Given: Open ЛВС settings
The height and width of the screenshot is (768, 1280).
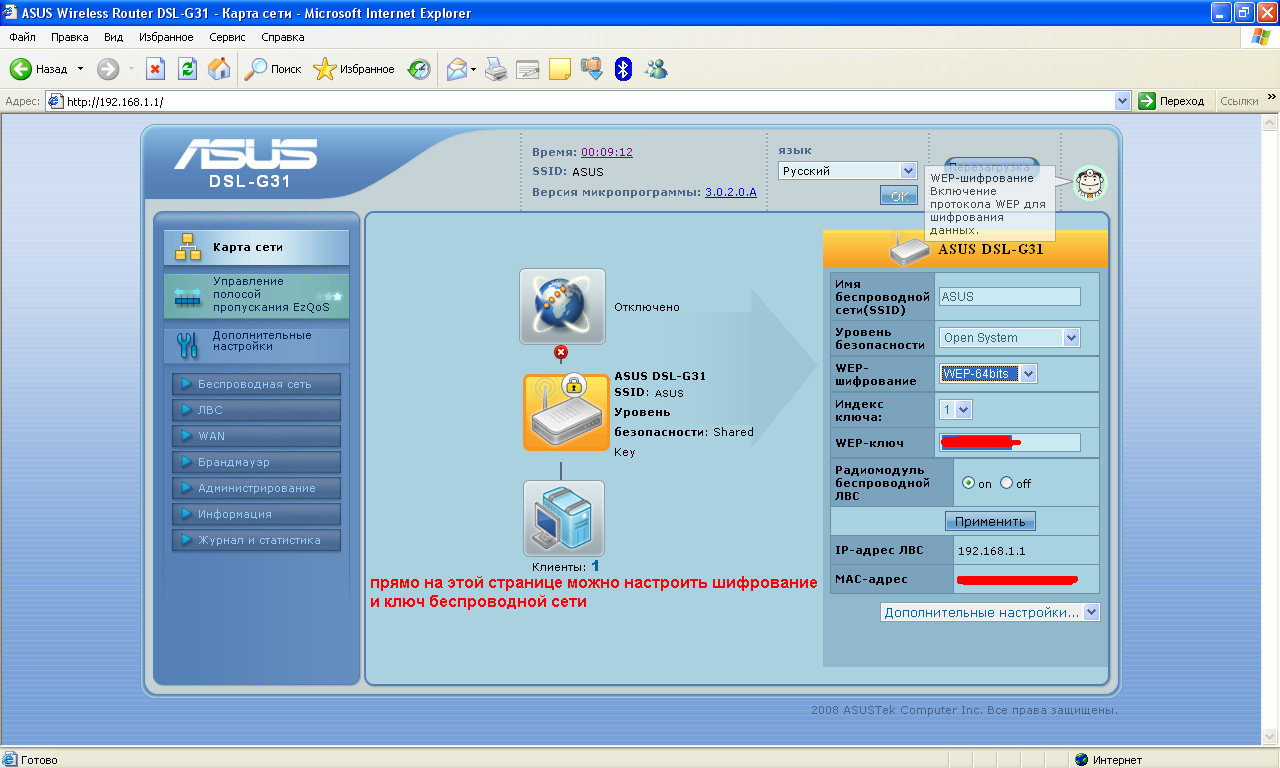Looking at the screenshot, I should pyautogui.click(x=256, y=410).
